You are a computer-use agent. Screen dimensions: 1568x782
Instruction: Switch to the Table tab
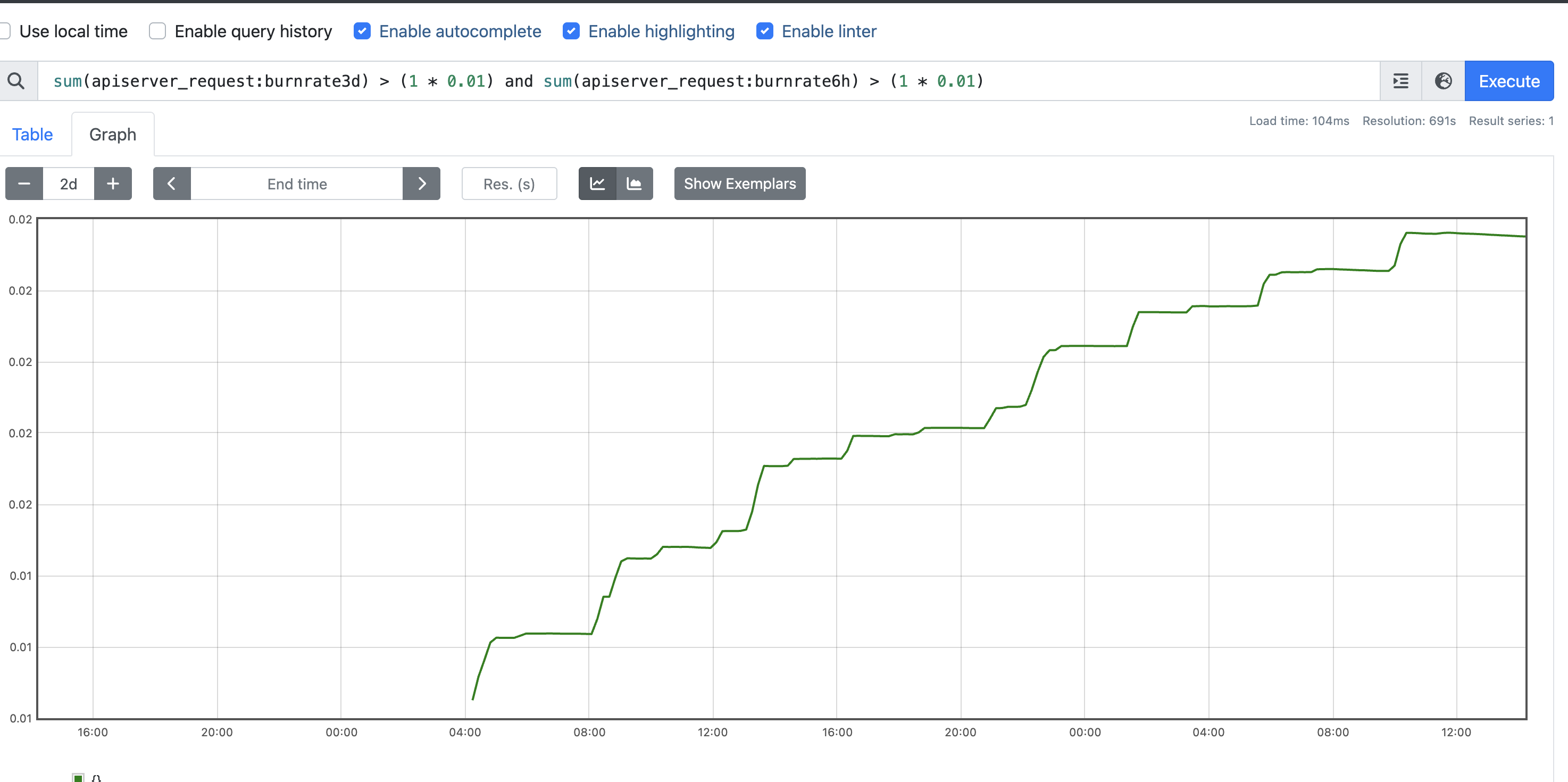tap(32, 135)
